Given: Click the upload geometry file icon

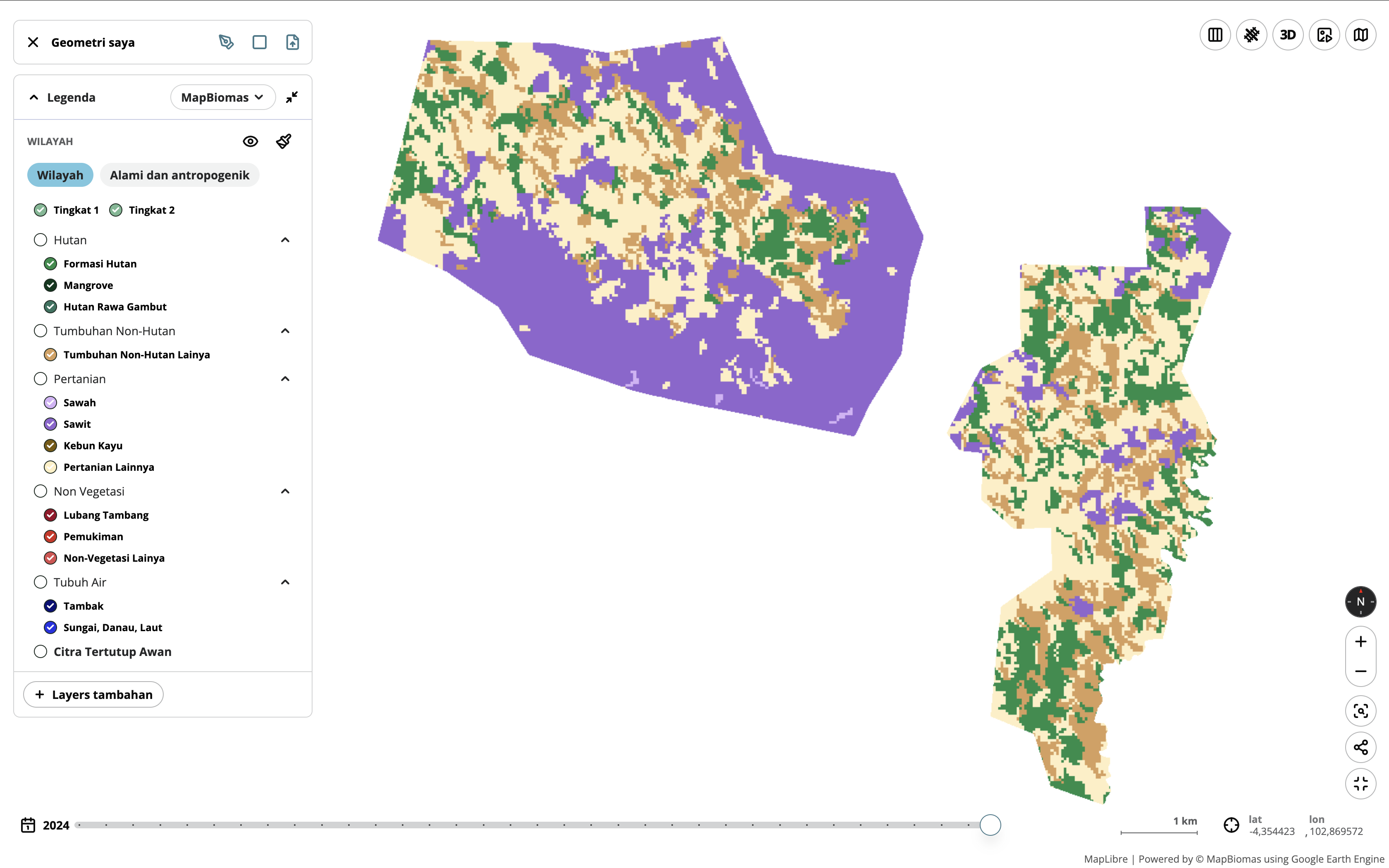Looking at the screenshot, I should [293, 42].
